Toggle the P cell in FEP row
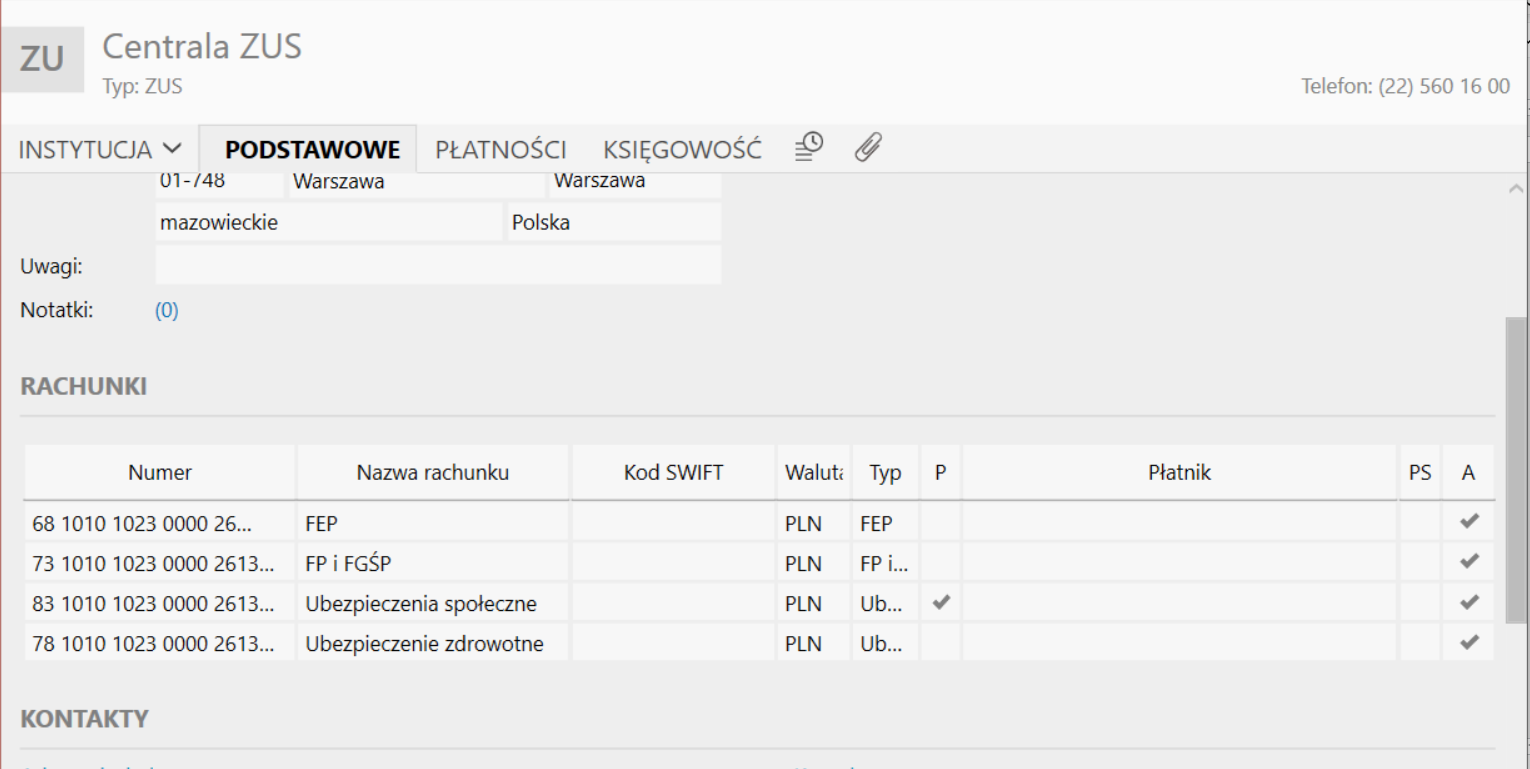This screenshot has width=1530, height=769. (941, 523)
